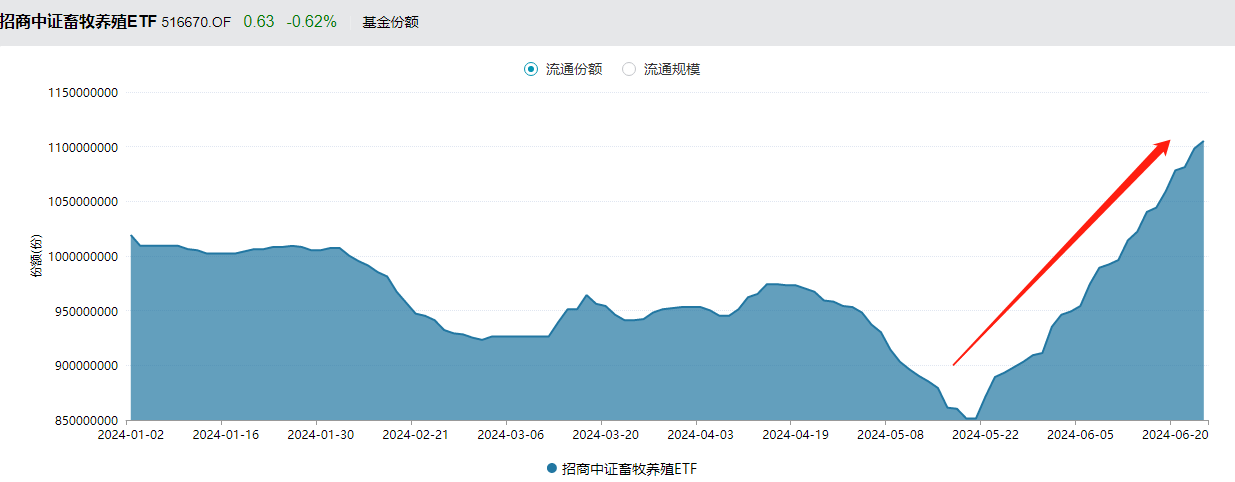This screenshot has width=1235, height=482.
Task: Select the 流通份额 radio button
Action: pos(531,69)
